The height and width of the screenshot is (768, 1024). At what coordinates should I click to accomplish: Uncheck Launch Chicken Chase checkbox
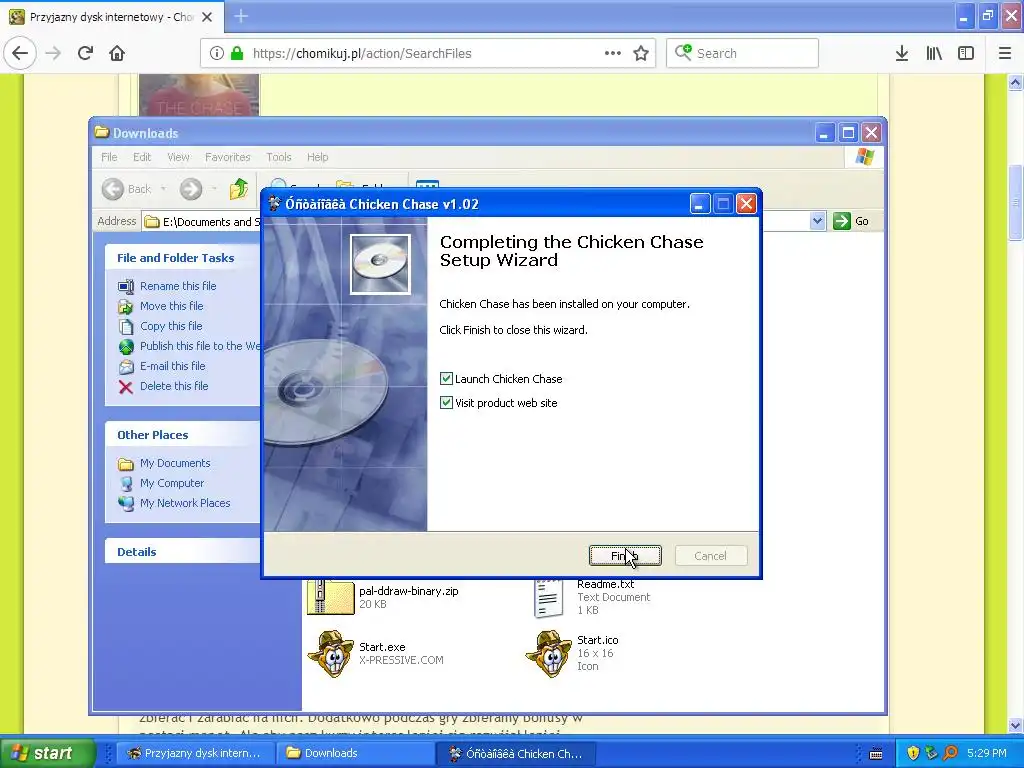point(446,379)
